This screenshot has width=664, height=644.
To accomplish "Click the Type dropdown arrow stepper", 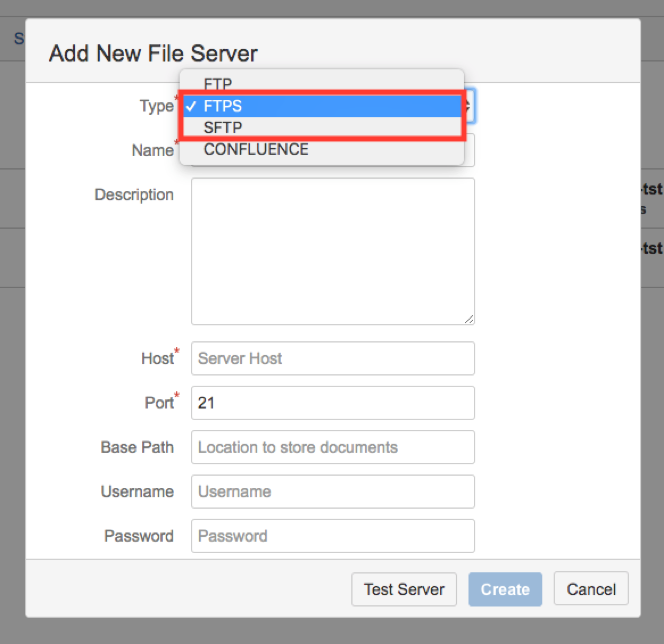I will click(x=469, y=106).
